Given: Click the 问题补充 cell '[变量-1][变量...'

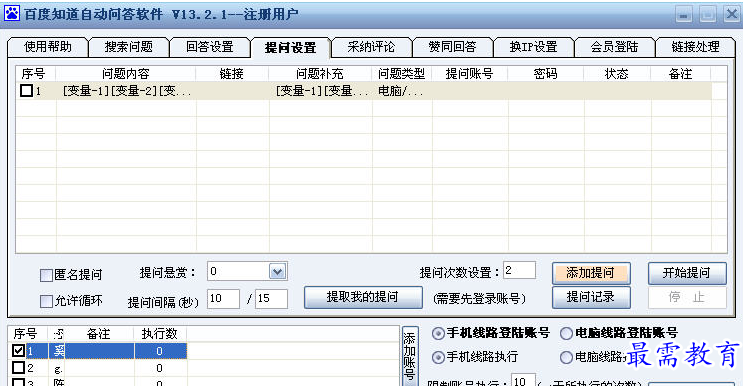Looking at the screenshot, I should (x=322, y=91).
